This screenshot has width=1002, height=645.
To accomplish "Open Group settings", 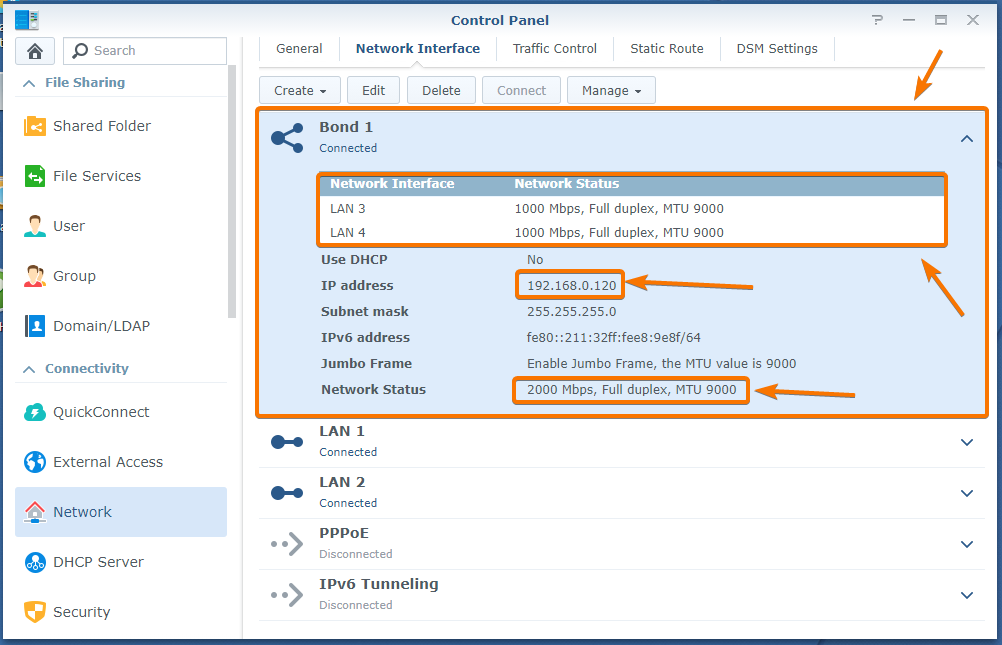I will [x=74, y=276].
